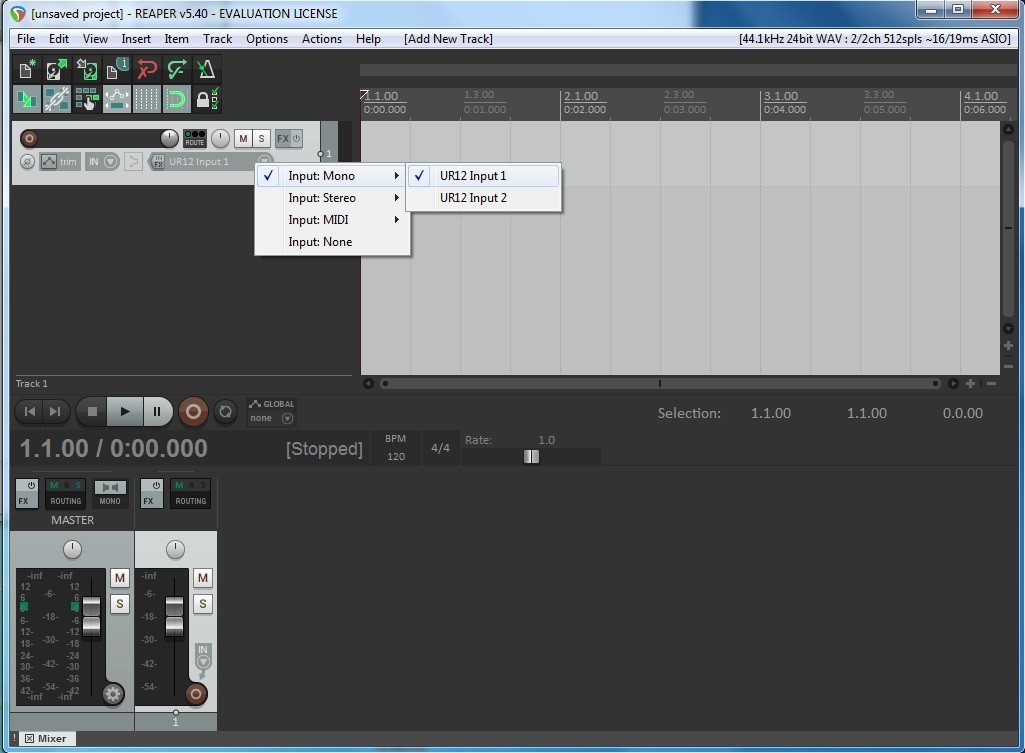
Task: Go to project start in transport
Action: pyautogui.click(x=29, y=412)
